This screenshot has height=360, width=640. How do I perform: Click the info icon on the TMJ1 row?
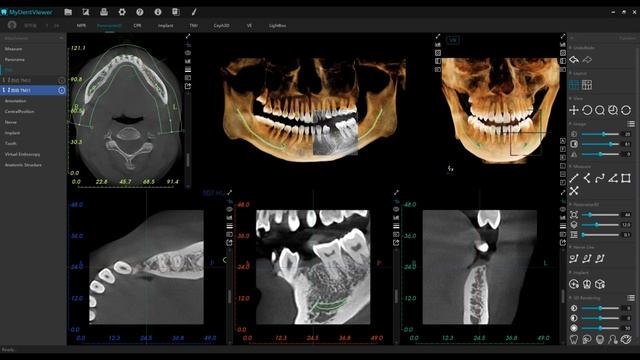pos(61,90)
